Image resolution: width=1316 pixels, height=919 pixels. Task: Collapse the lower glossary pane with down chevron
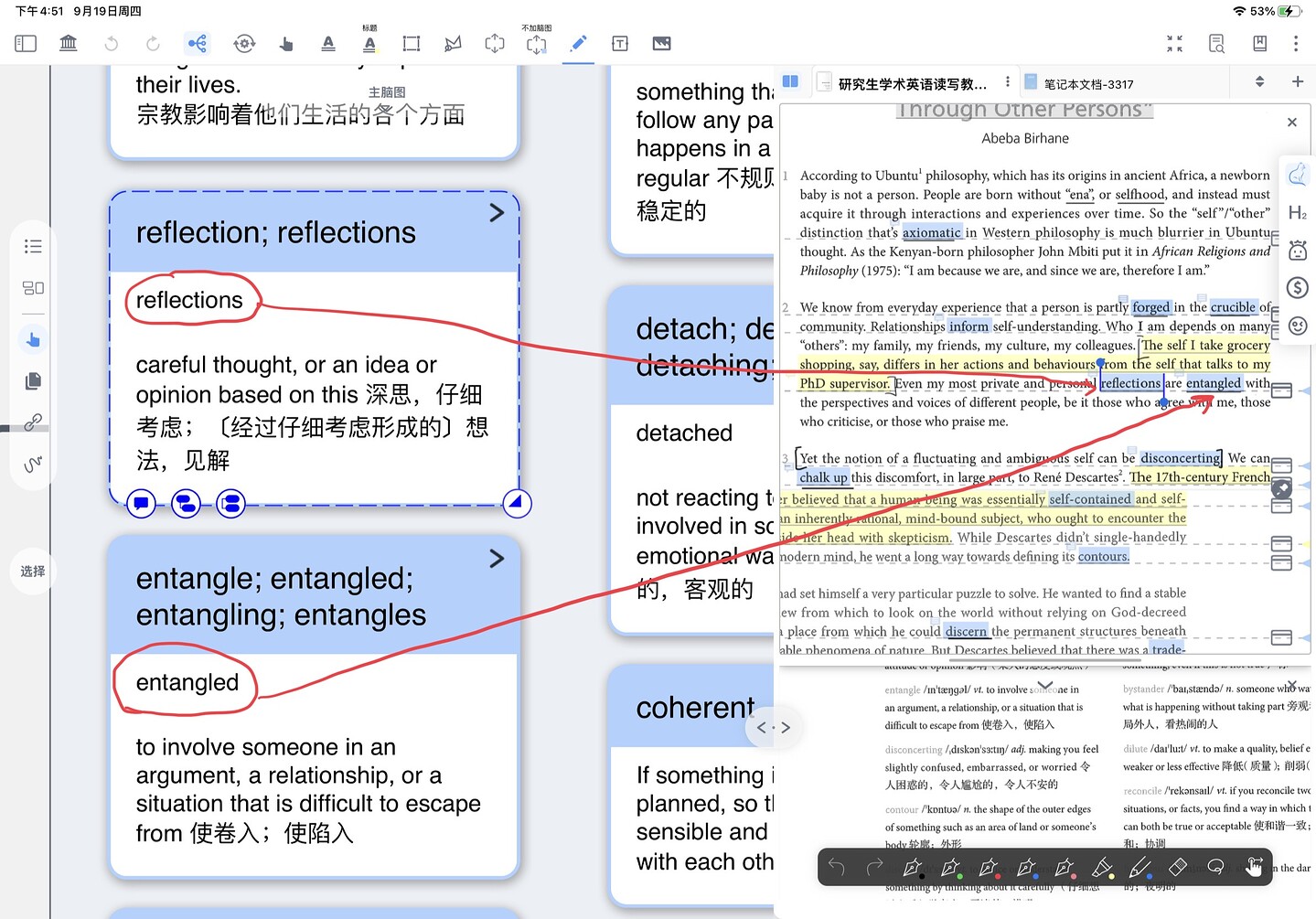tap(1045, 685)
